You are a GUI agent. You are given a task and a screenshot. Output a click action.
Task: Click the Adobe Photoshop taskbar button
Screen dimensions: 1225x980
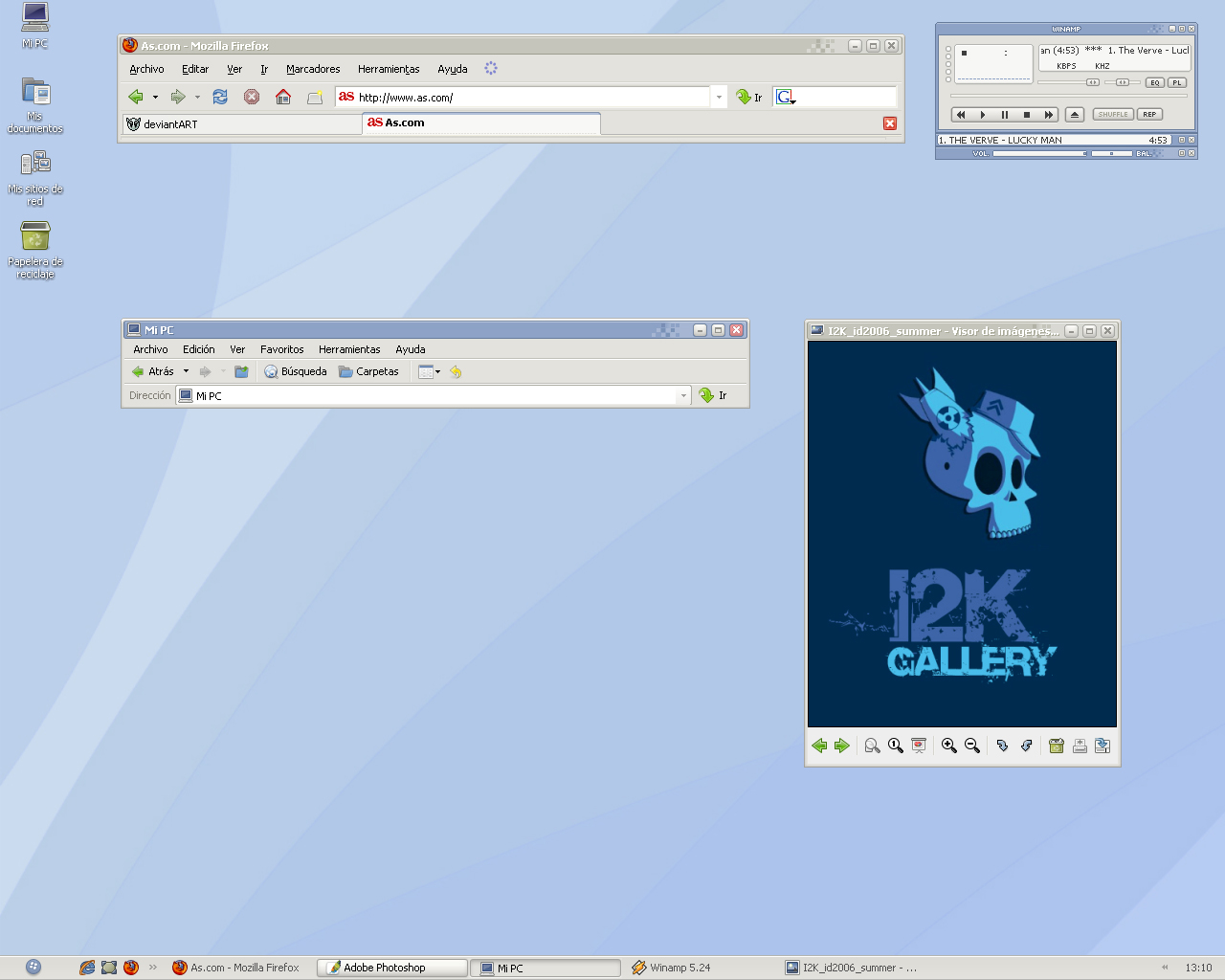(392, 968)
